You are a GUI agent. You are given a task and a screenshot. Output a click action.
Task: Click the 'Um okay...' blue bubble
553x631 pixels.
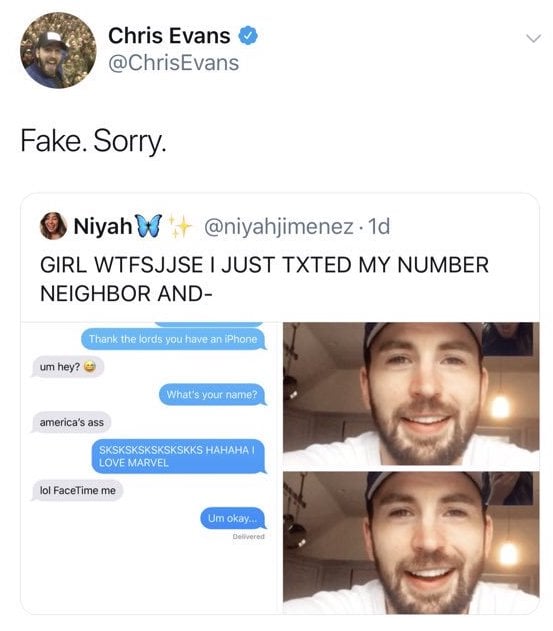click(x=233, y=518)
